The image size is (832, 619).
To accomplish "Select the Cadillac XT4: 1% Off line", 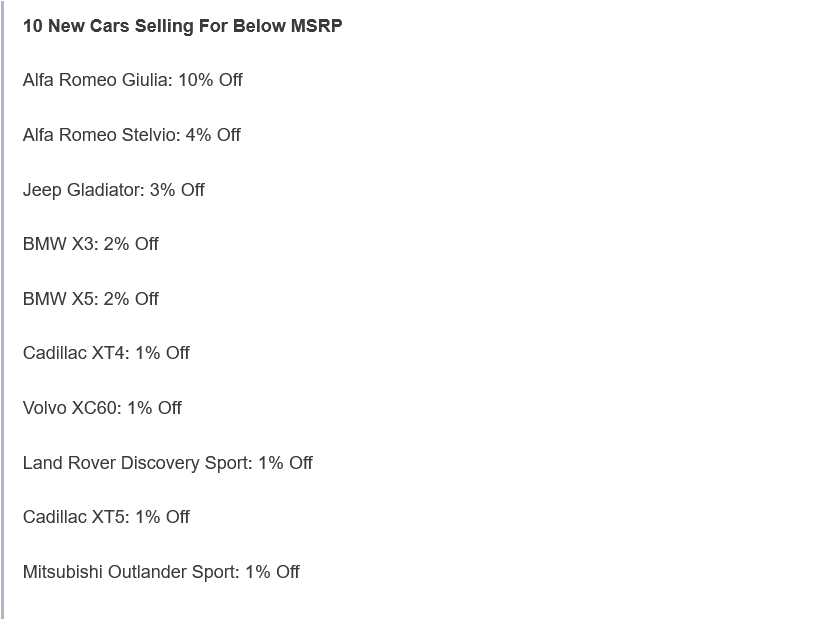I will click(106, 353).
